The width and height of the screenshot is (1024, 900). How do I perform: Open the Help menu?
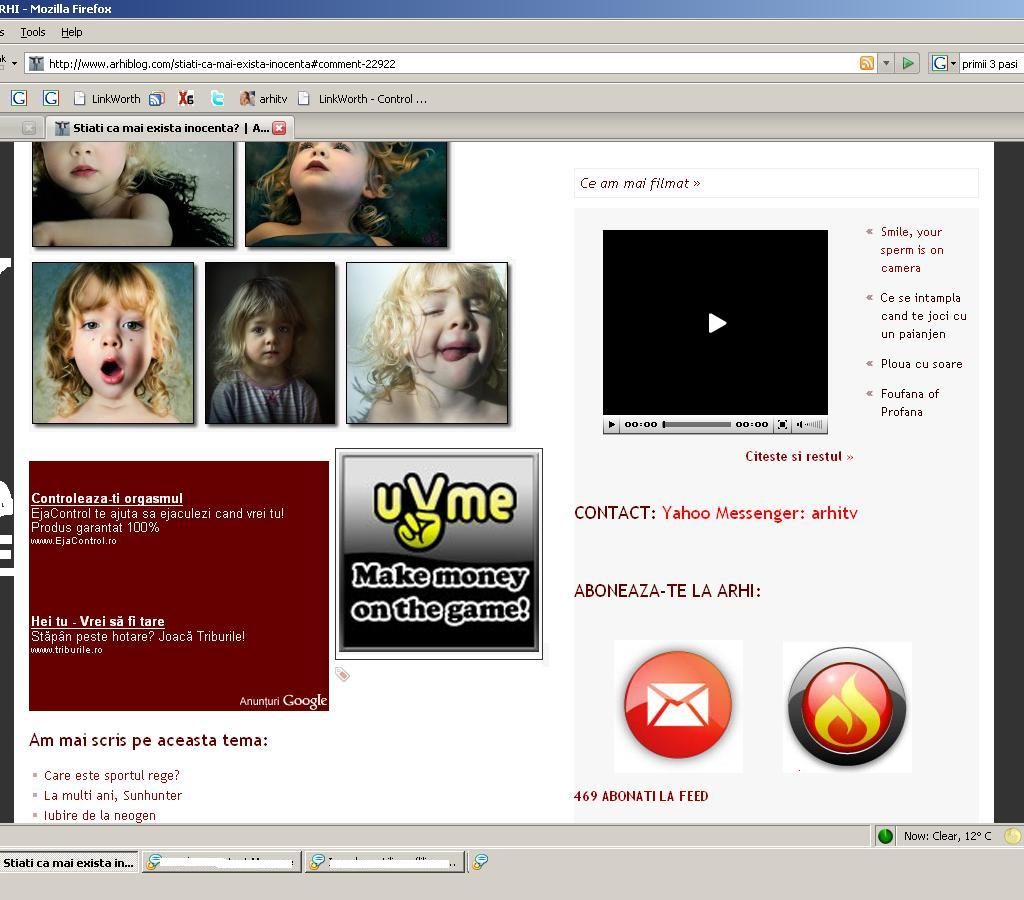[x=71, y=32]
